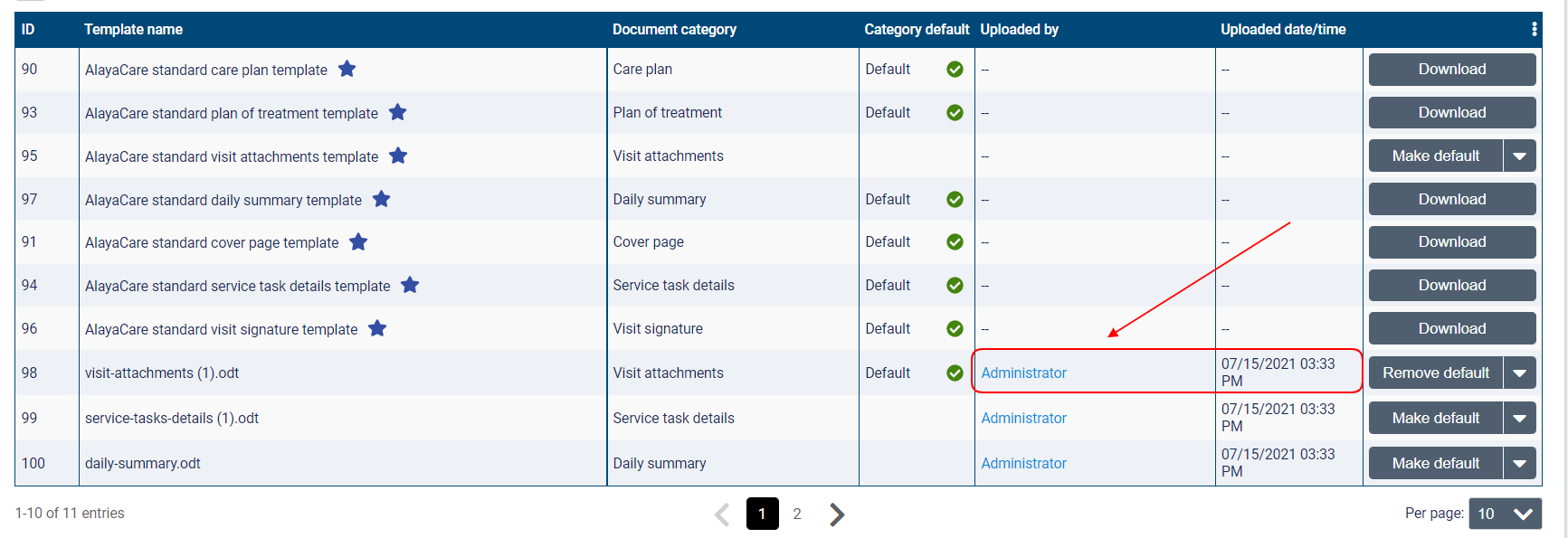The height and width of the screenshot is (538, 1568).
Task: Expand dropdown arrow next to Remove default
Action: point(1519,373)
